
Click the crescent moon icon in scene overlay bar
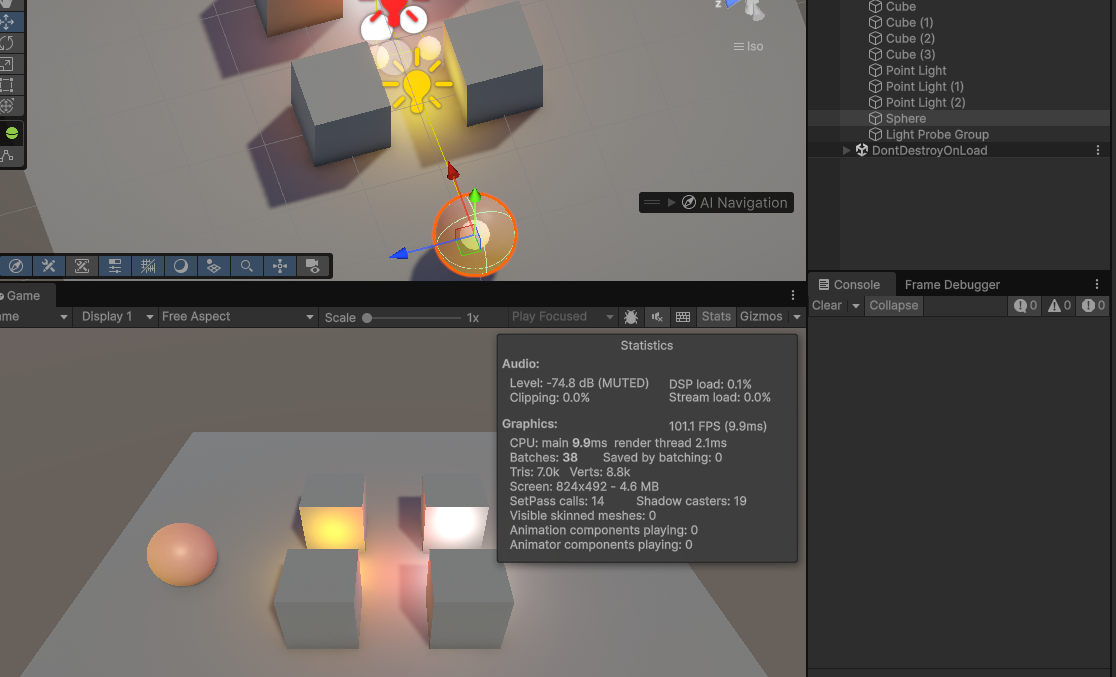coord(181,266)
